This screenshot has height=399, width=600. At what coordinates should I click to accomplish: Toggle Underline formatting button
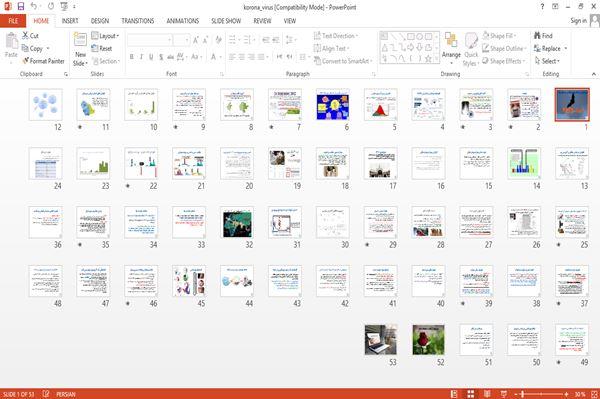click(151, 57)
